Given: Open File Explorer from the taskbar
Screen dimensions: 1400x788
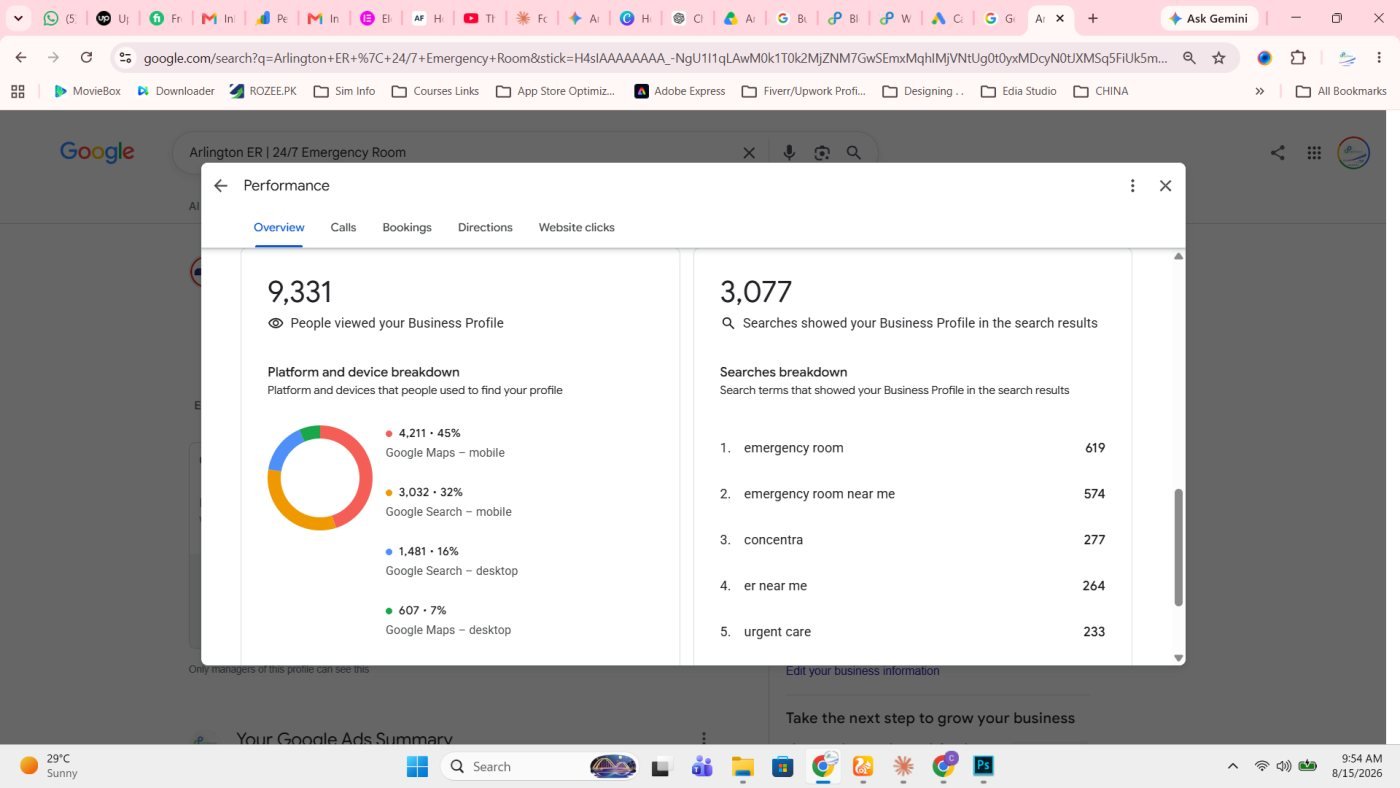Looking at the screenshot, I should click(742, 766).
